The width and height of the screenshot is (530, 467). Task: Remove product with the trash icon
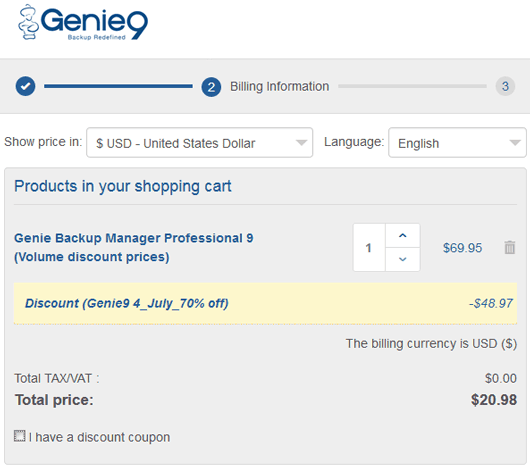point(510,247)
